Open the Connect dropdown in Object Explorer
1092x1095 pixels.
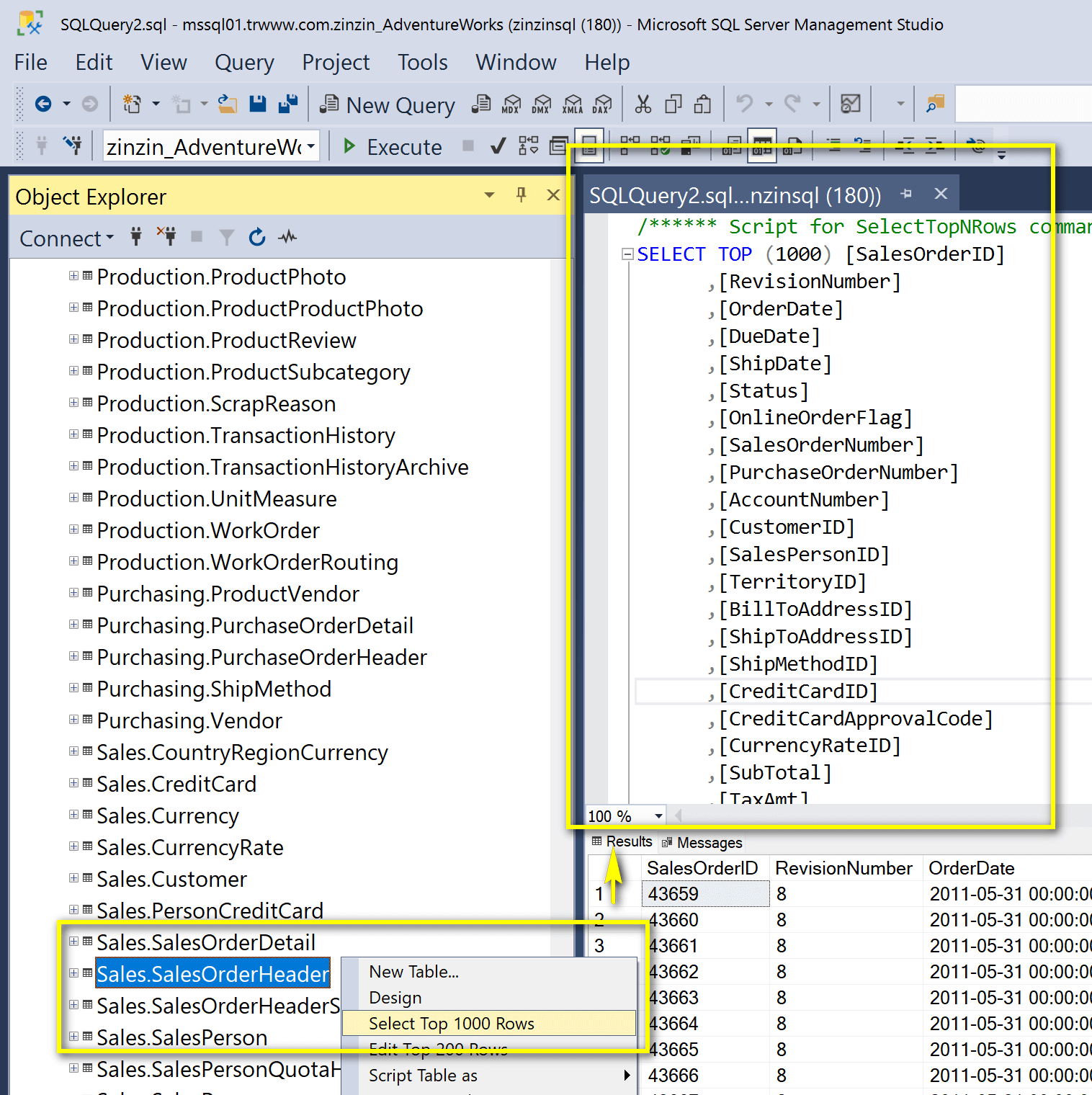pos(67,238)
